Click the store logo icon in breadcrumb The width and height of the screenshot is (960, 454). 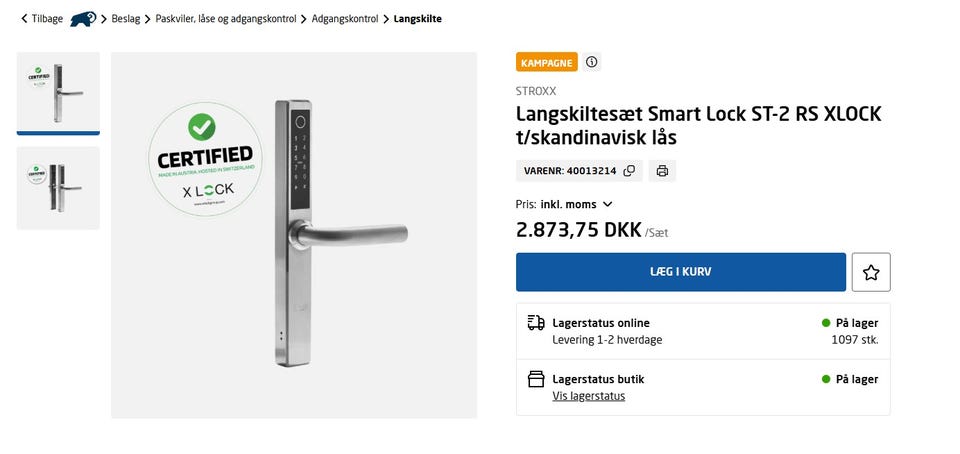pos(83,18)
